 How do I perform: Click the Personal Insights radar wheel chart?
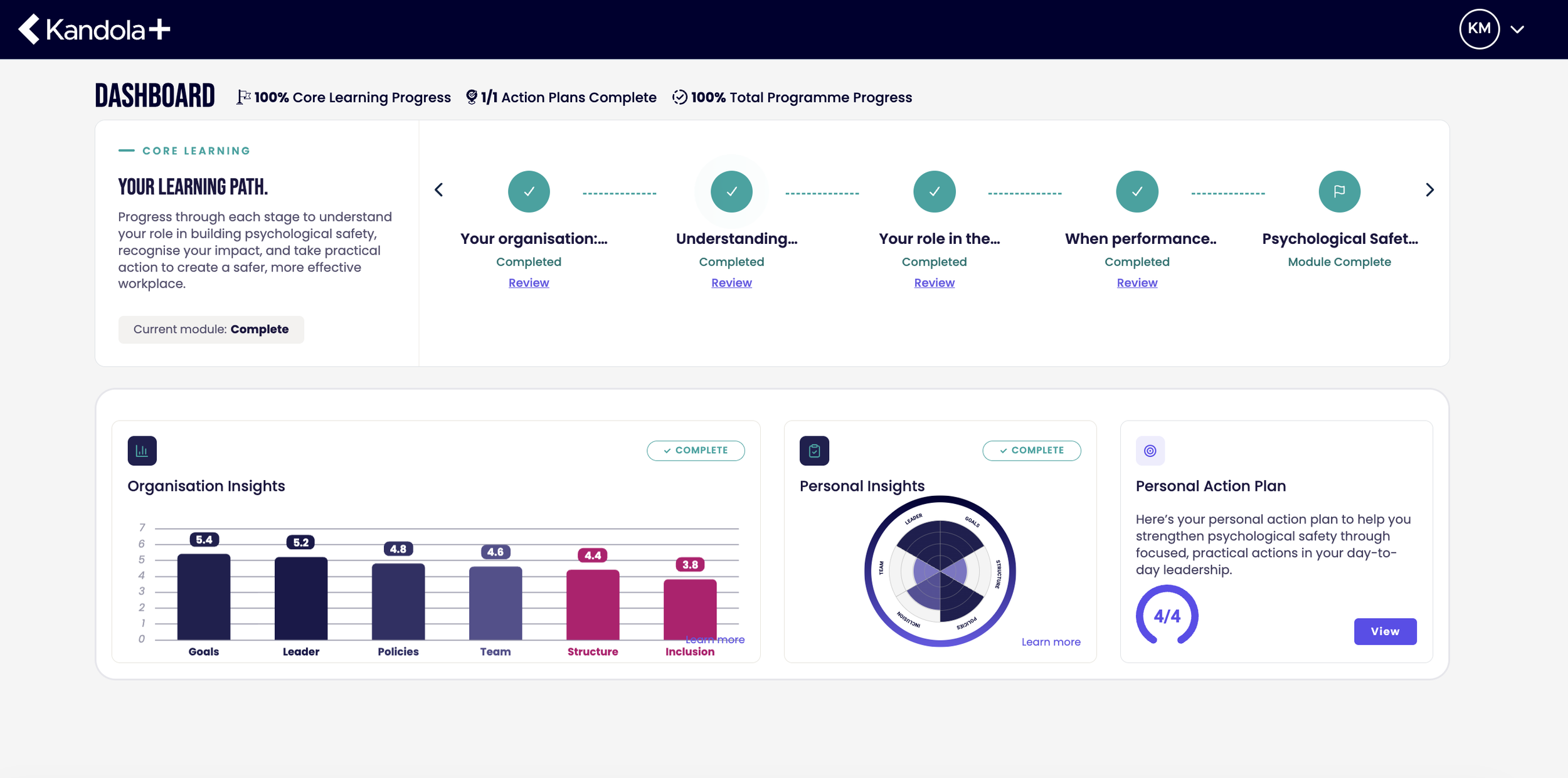(940, 571)
